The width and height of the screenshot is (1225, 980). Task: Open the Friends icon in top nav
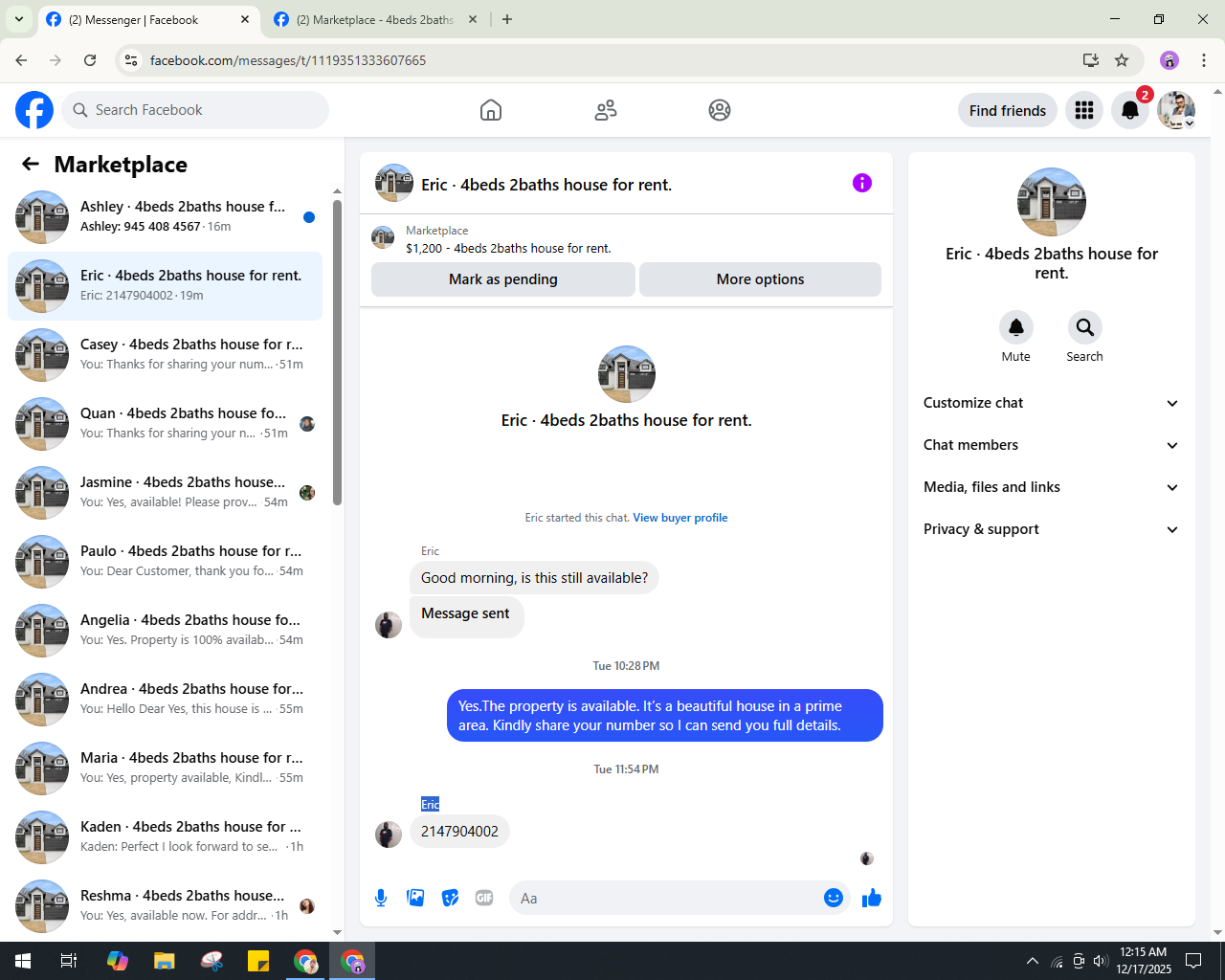[x=606, y=110]
